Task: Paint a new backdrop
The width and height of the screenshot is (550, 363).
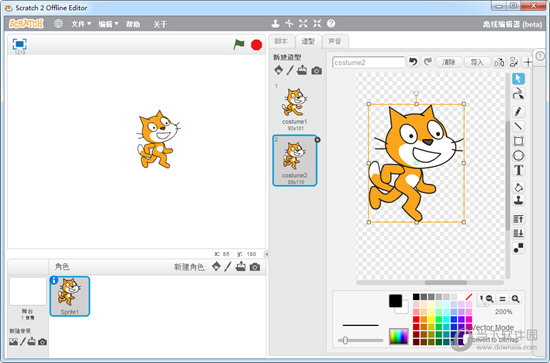Action: coord(23,342)
